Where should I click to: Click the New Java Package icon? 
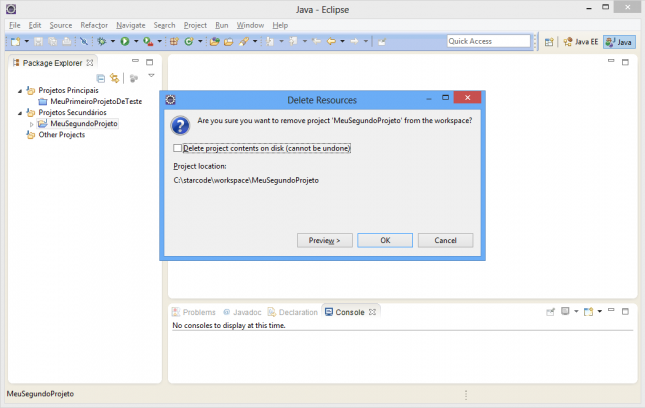[x=174, y=42]
